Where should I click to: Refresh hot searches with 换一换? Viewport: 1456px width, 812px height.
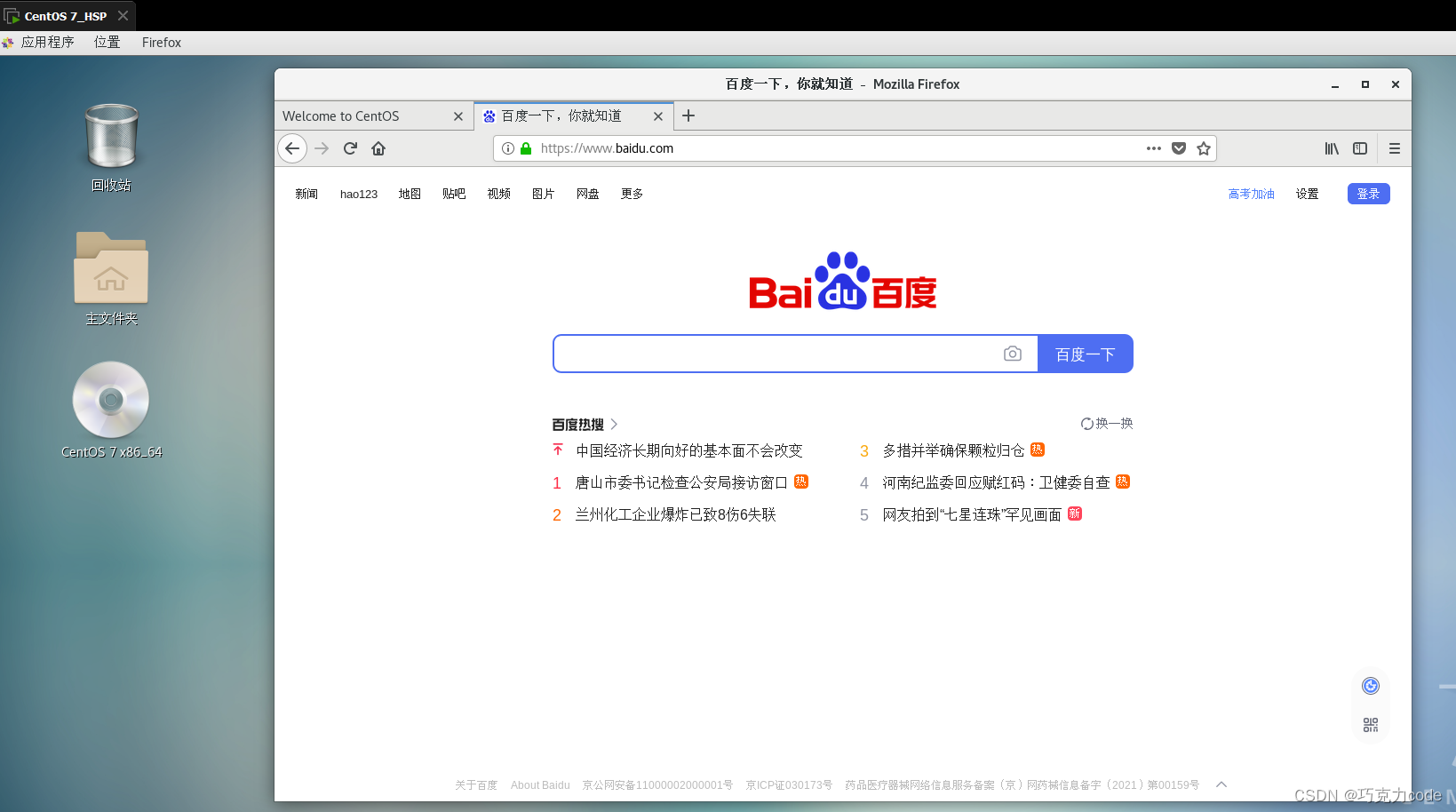click(x=1107, y=424)
